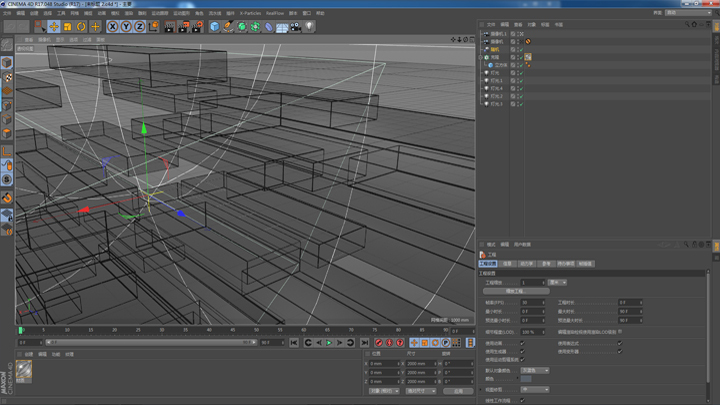Add a light object bulb icon
The image size is (720, 405).
point(309,27)
